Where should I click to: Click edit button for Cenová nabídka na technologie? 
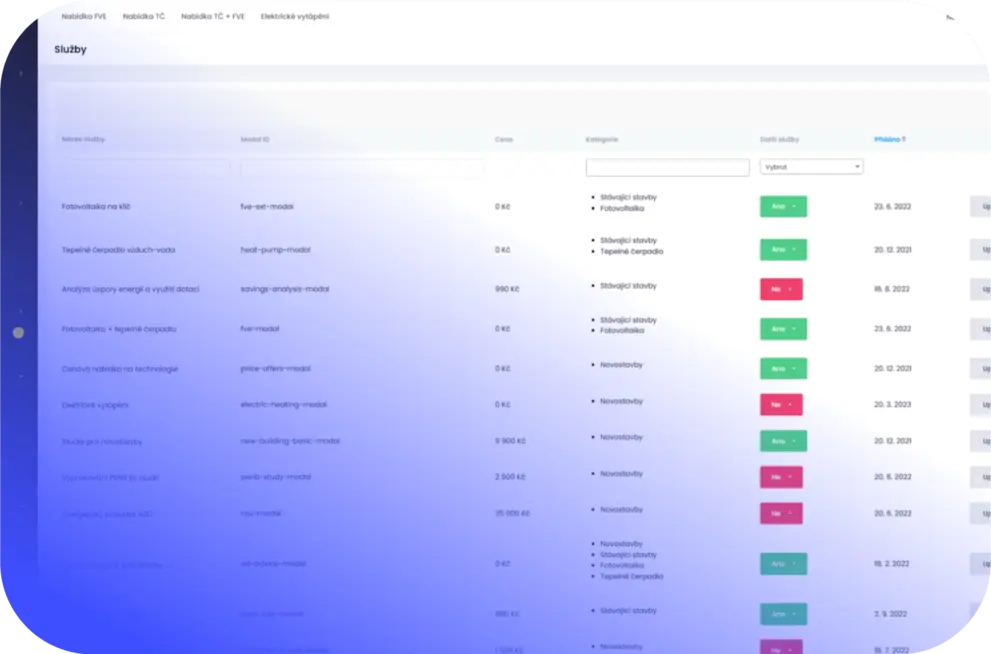coord(981,369)
